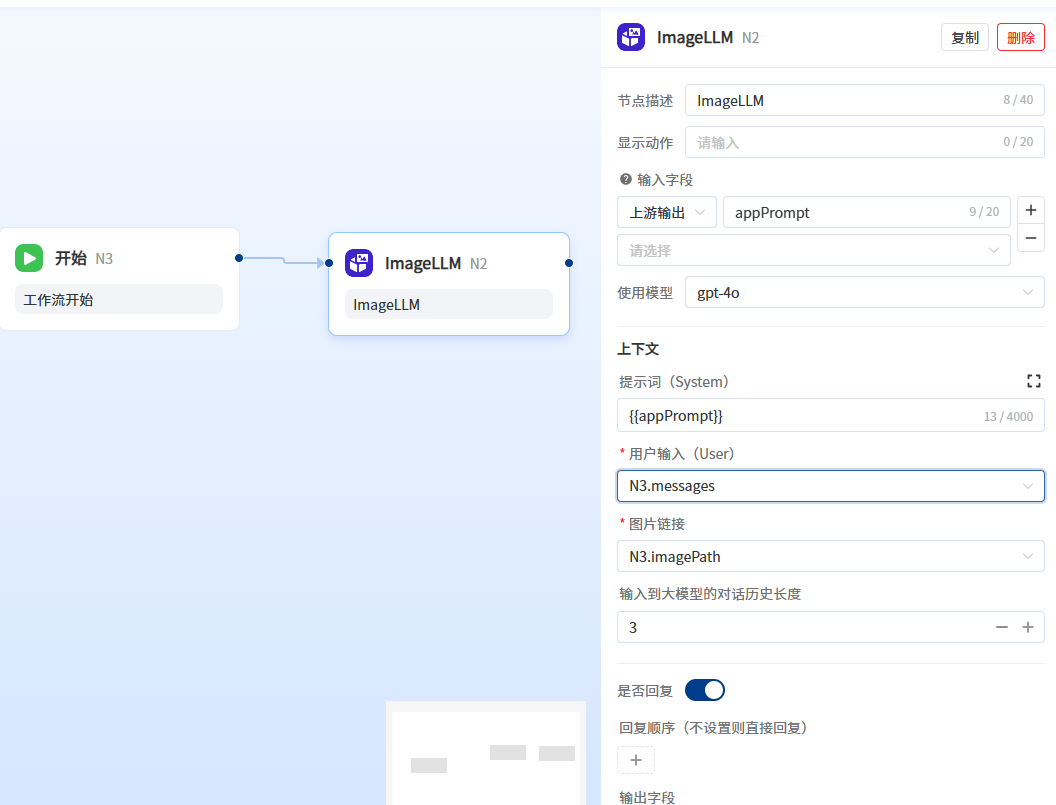The width and height of the screenshot is (1056, 805).
Task: Decrease the conversation history length
Action: click(x=1001, y=627)
